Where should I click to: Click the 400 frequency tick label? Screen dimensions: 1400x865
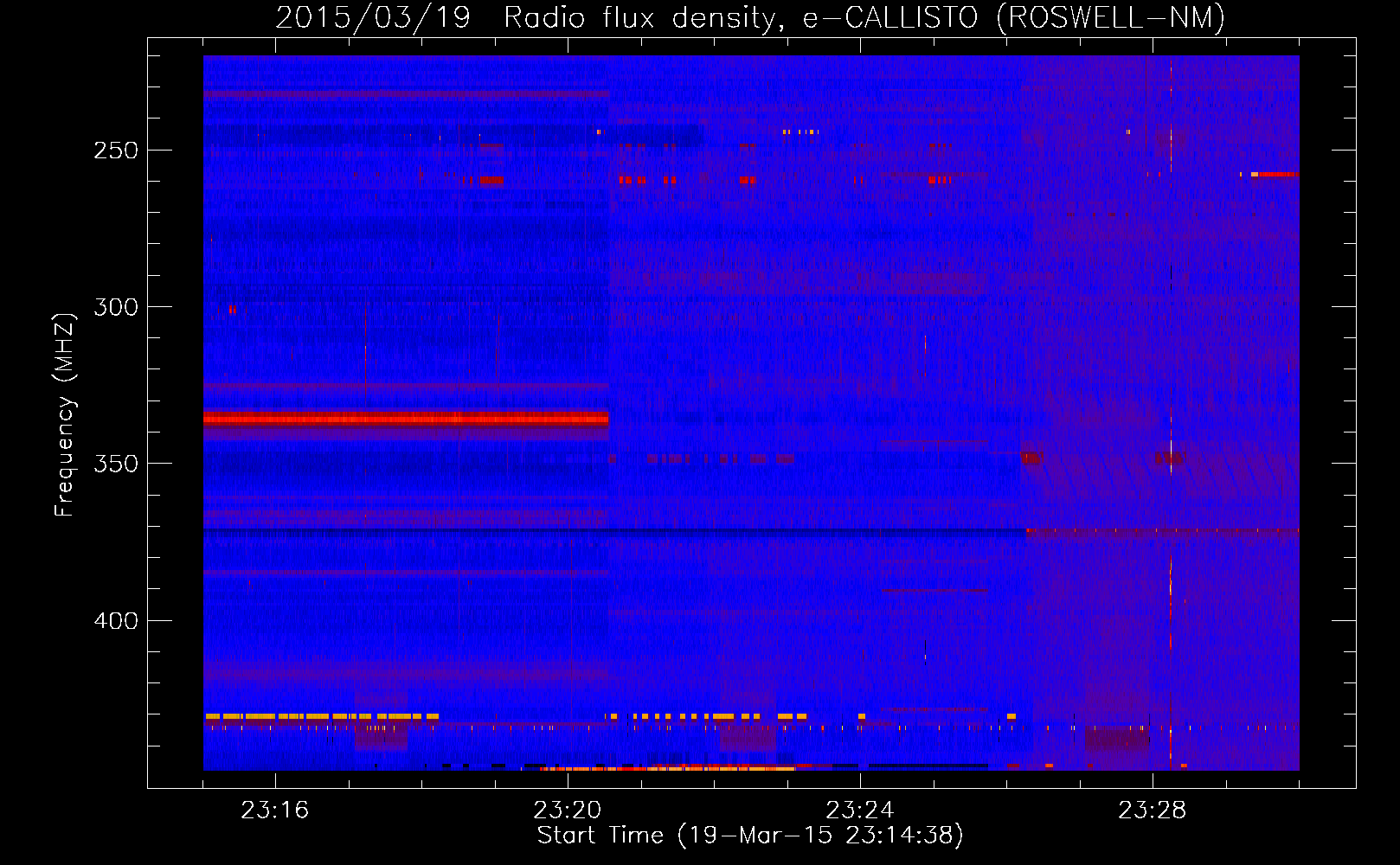[x=116, y=621]
